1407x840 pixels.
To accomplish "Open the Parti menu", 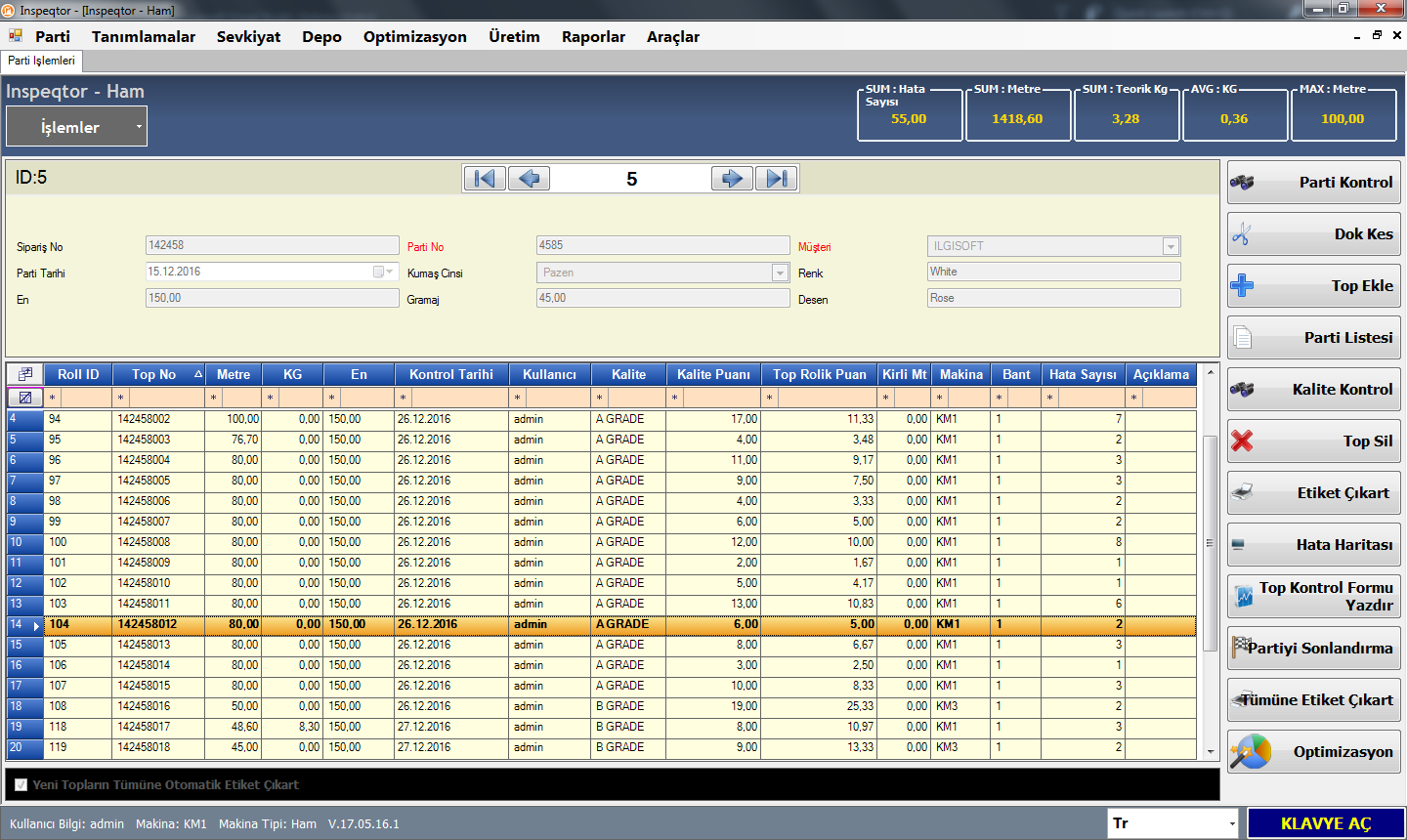I will pyautogui.click(x=53, y=36).
